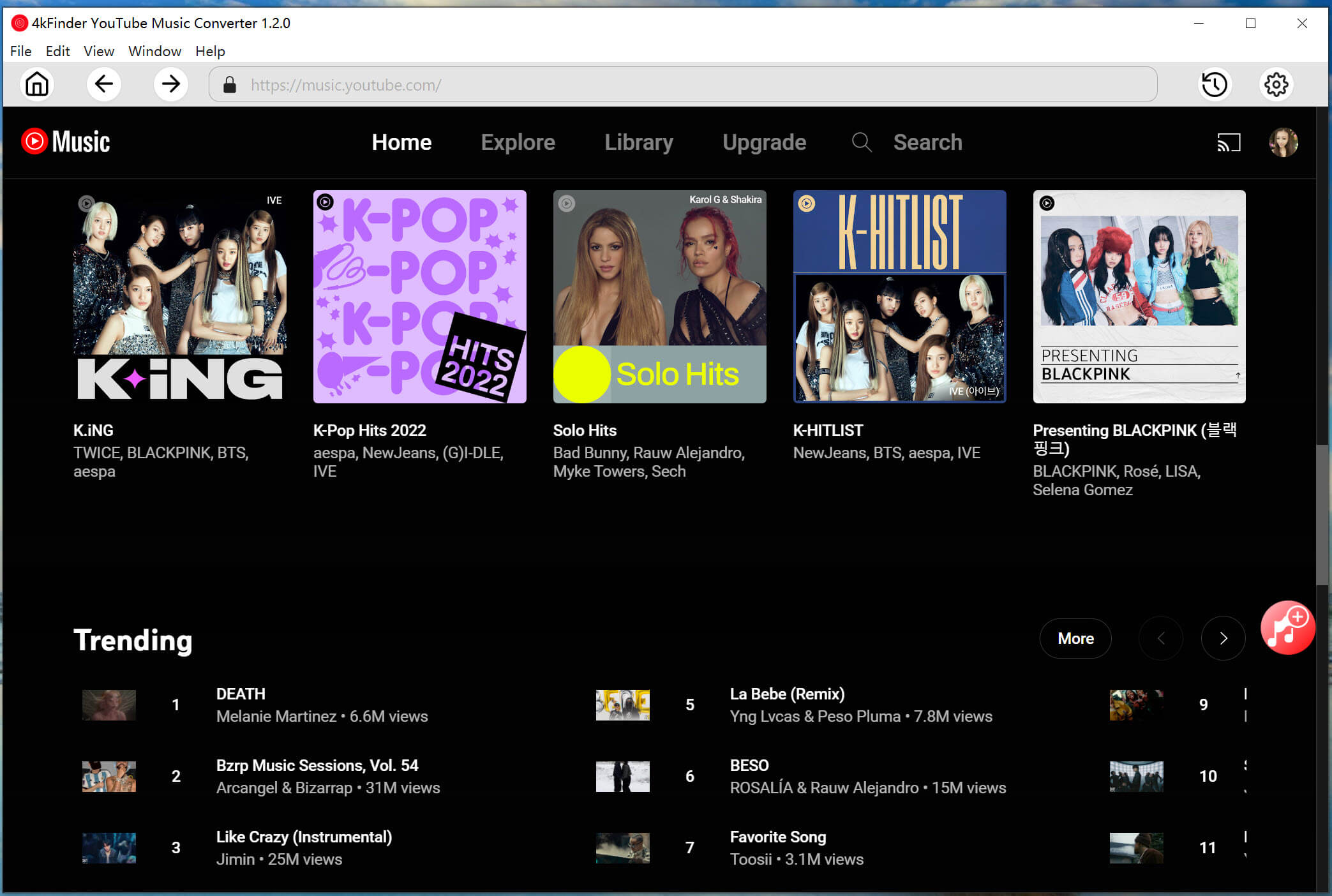Select the Home tab
The width and height of the screenshot is (1332, 896).
point(401,142)
